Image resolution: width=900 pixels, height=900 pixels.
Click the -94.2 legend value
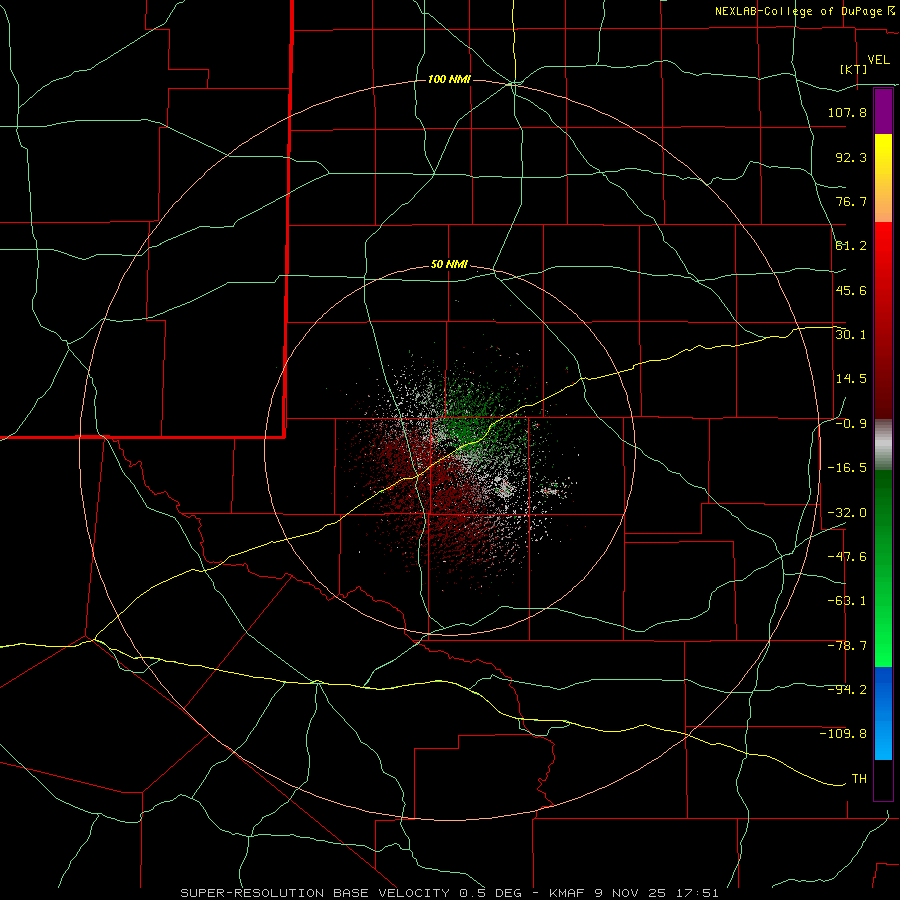coord(847,690)
